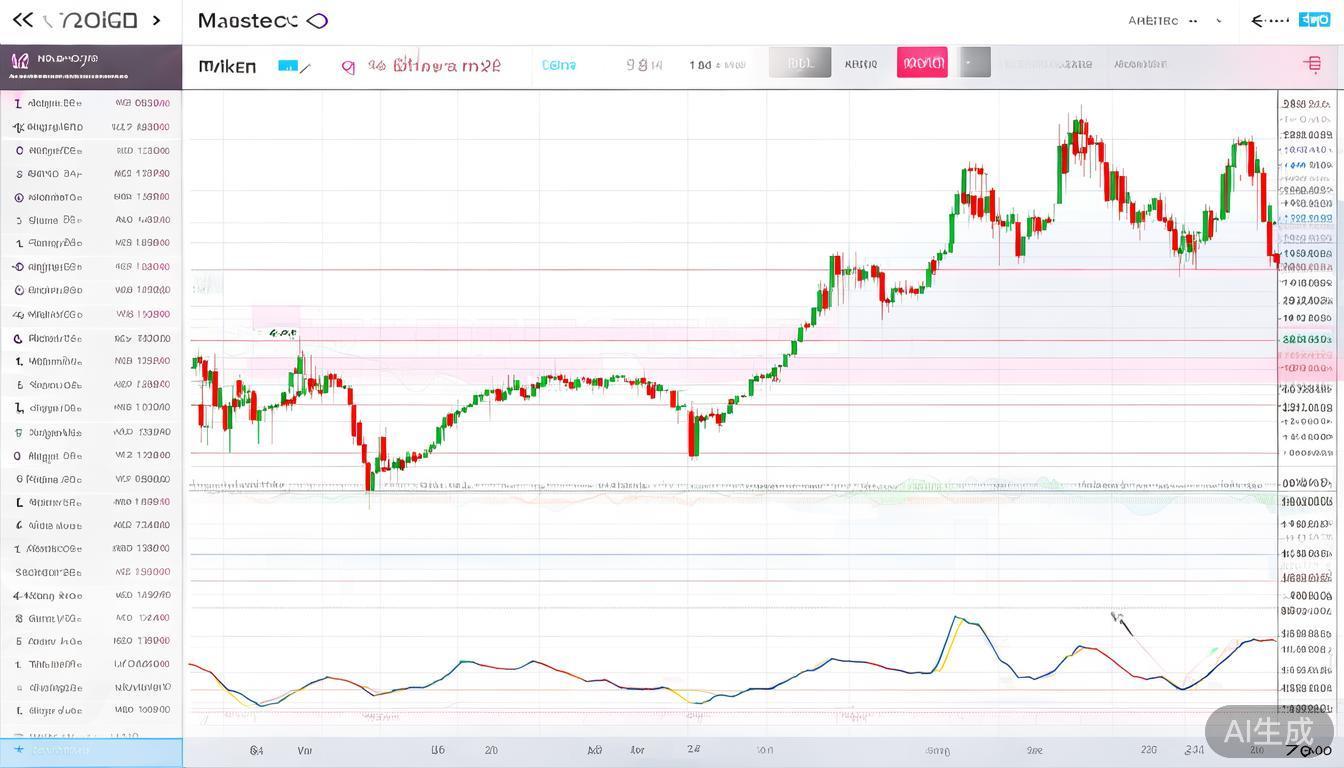1344x768 pixels.
Task: Select the watchlist row with value 1.89800
Action: (91, 243)
